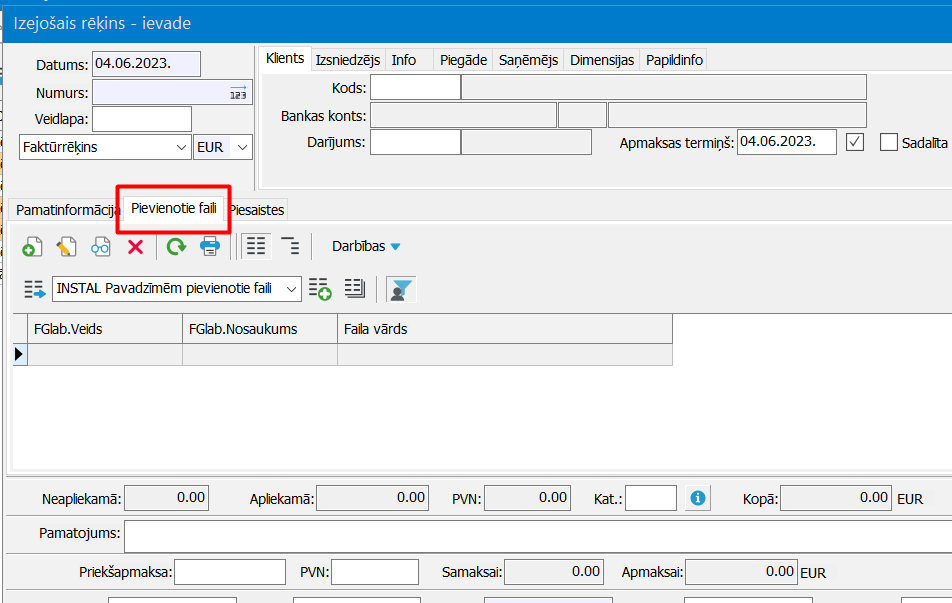
Task: Open view copies list icon
Action: tap(355, 289)
